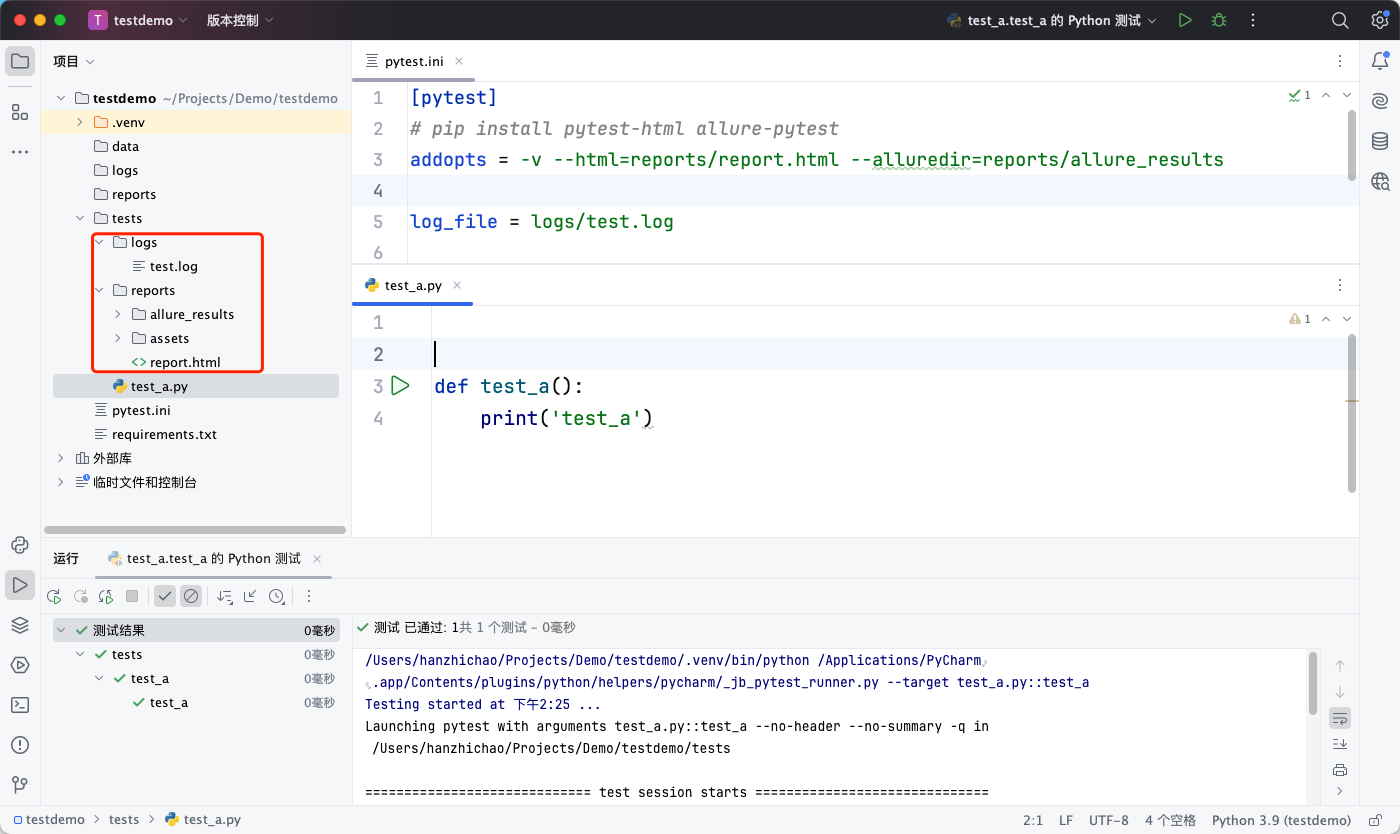Expand the assets folder

click(x=118, y=338)
